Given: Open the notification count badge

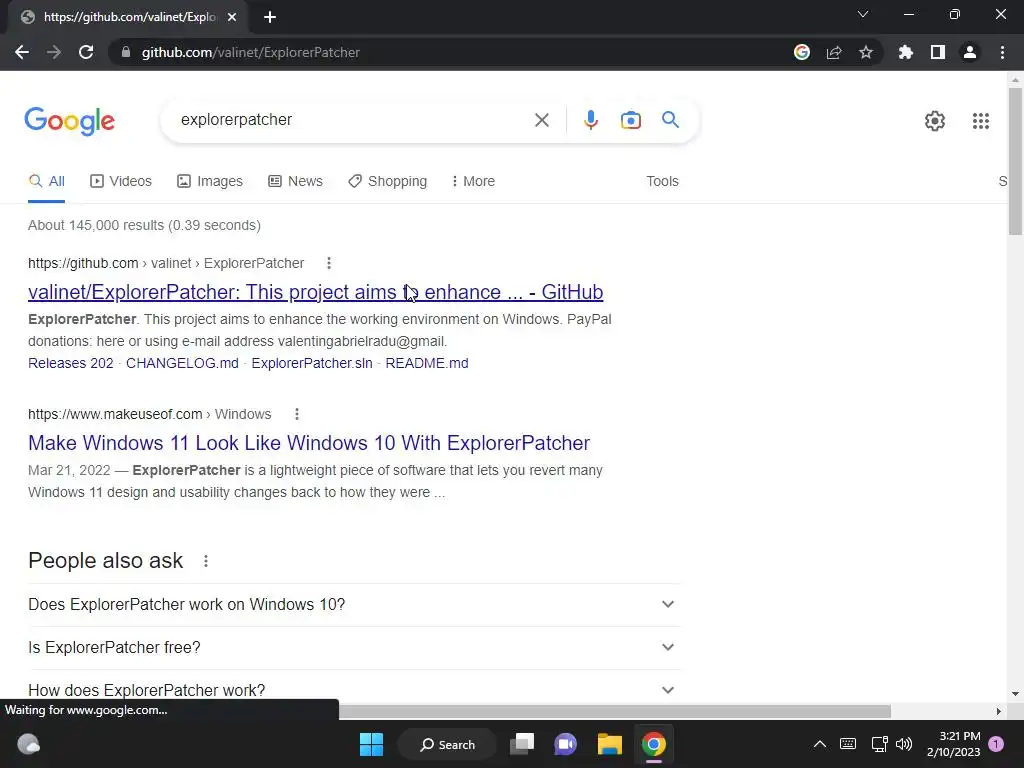Looking at the screenshot, I should click(x=996, y=744).
